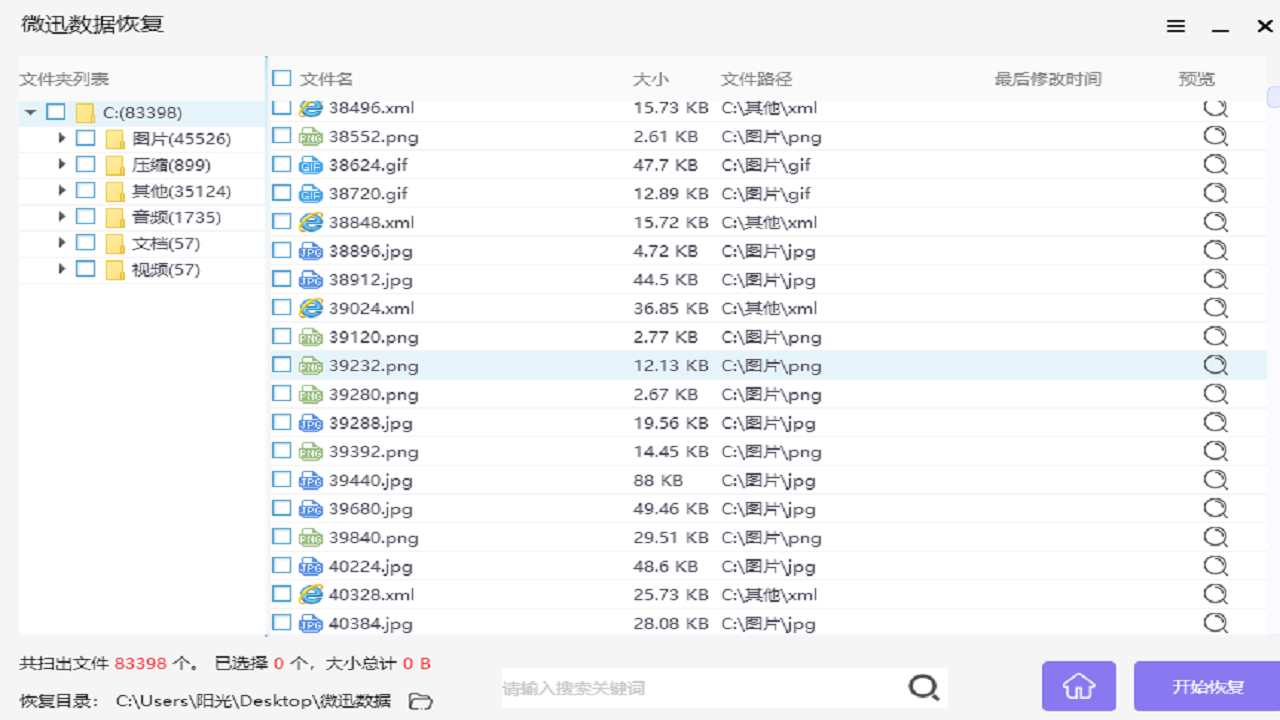The height and width of the screenshot is (720, 1280).
Task: Preview the file 39440.jpg
Action: pyautogui.click(x=1214, y=480)
